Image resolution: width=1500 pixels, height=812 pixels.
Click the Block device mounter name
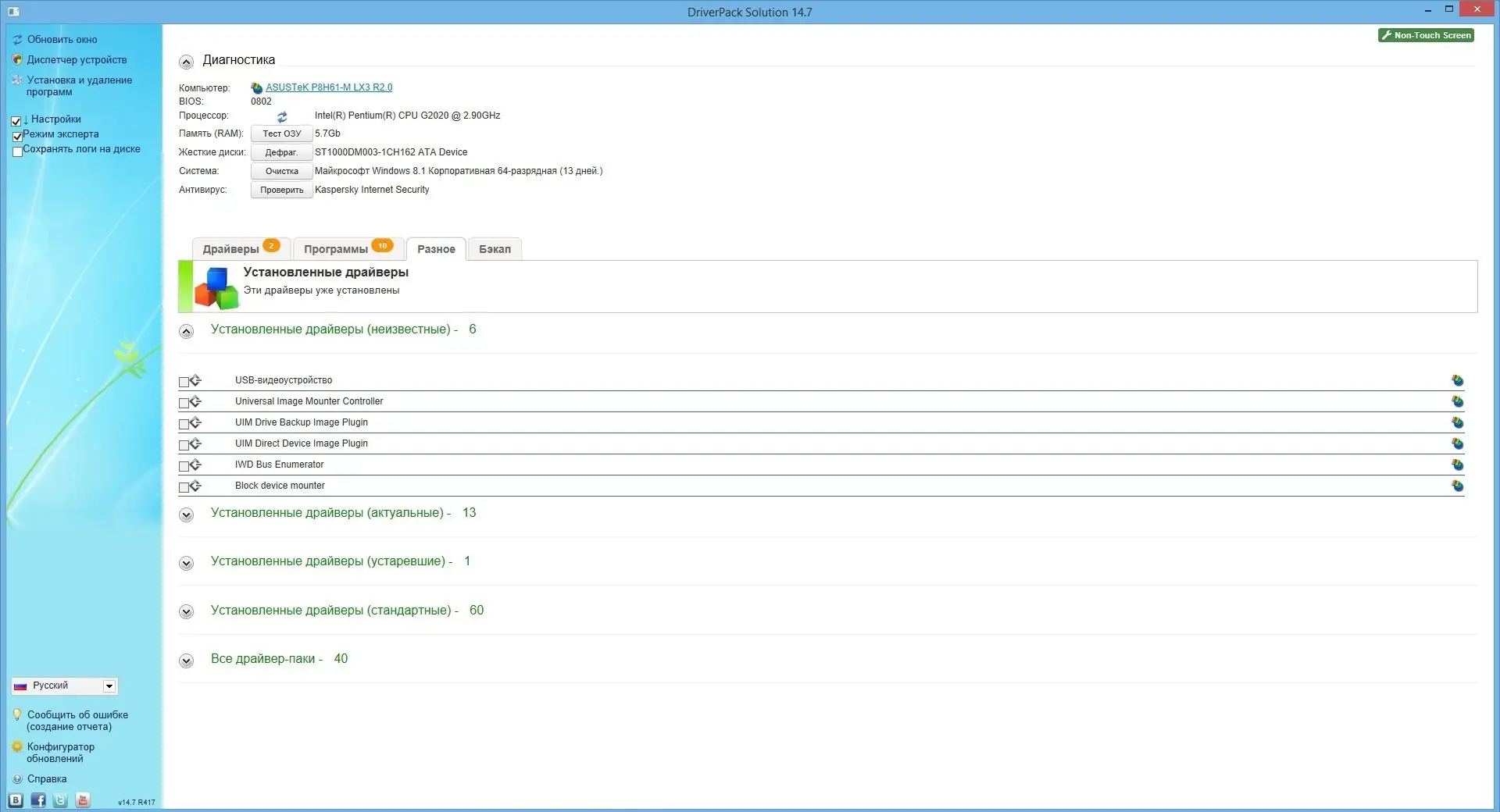point(280,486)
